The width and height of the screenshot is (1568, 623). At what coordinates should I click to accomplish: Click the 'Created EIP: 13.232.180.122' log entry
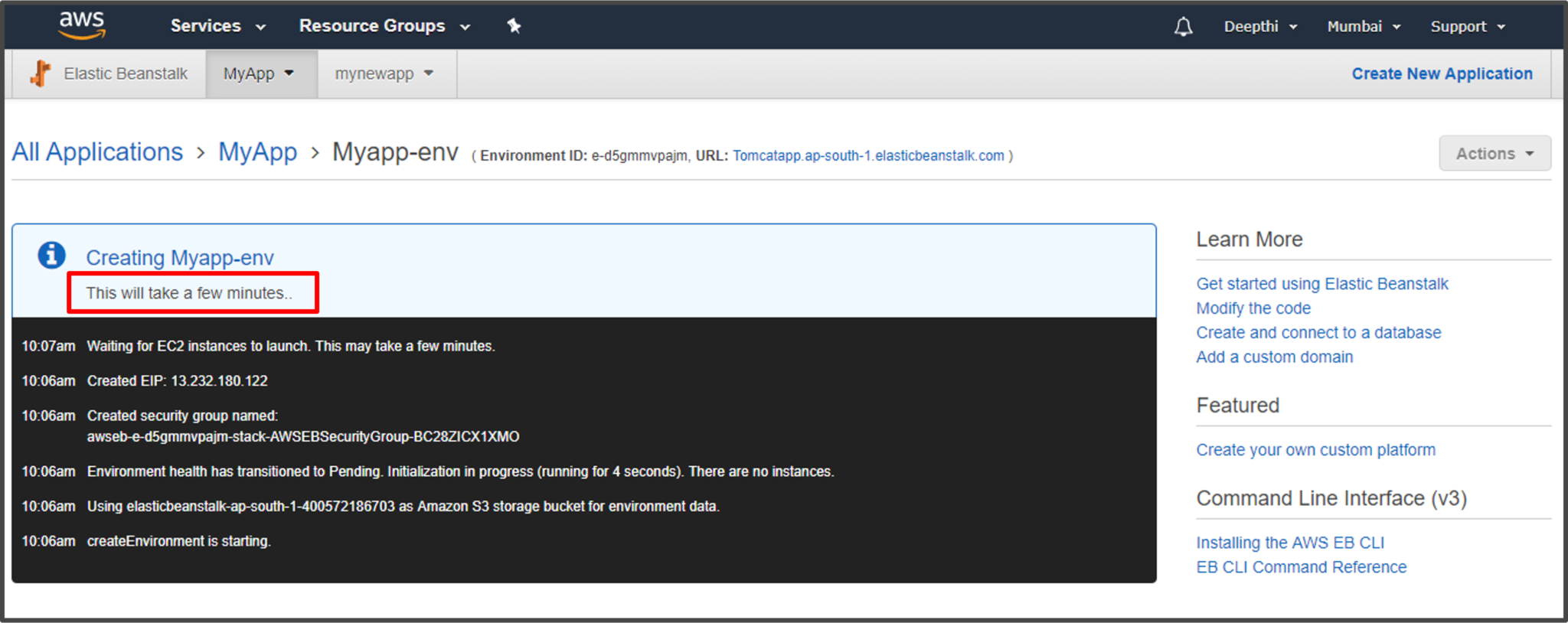(x=177, y=380)
